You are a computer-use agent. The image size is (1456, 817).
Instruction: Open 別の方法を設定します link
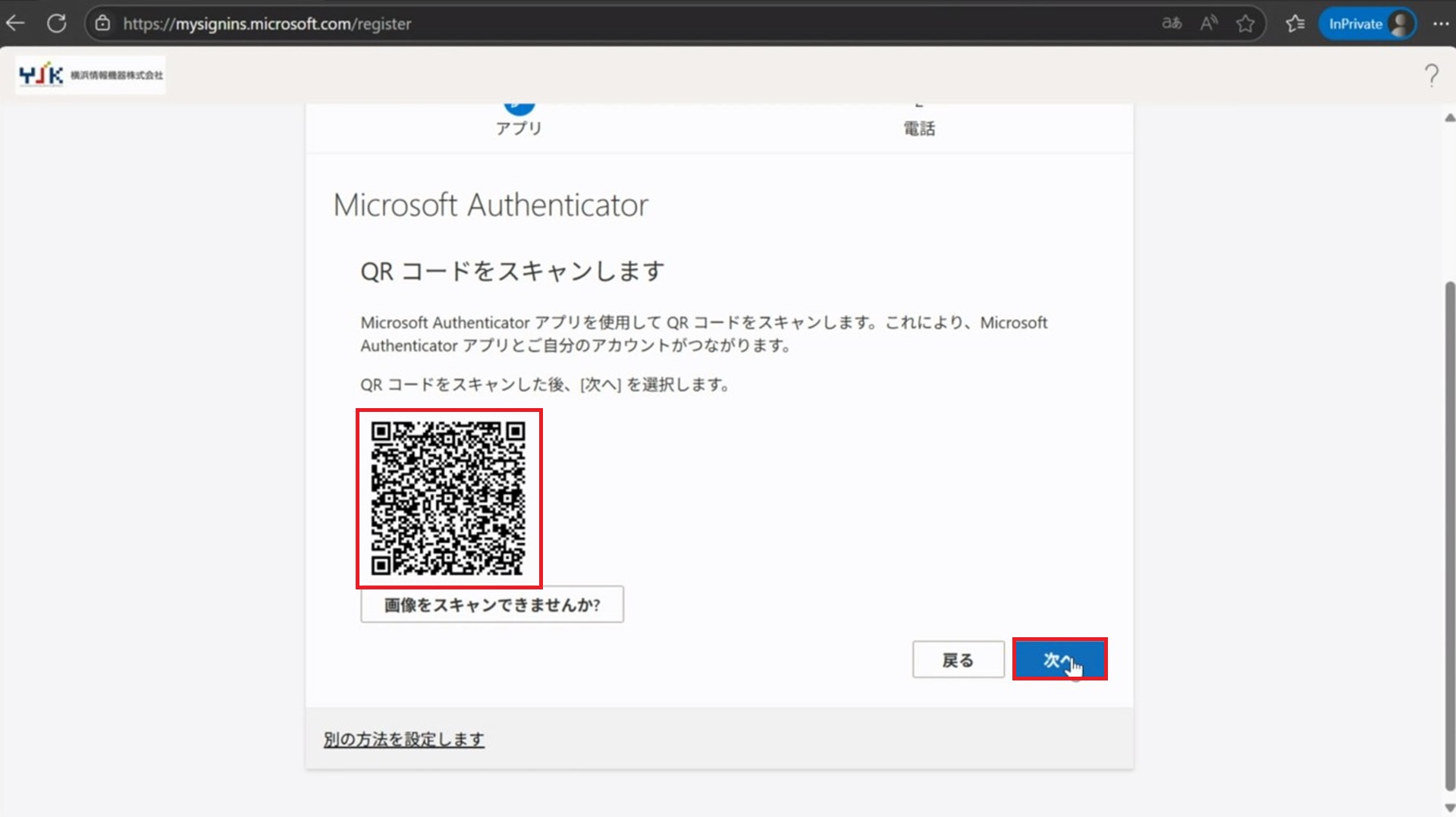(x=403, y=739)
